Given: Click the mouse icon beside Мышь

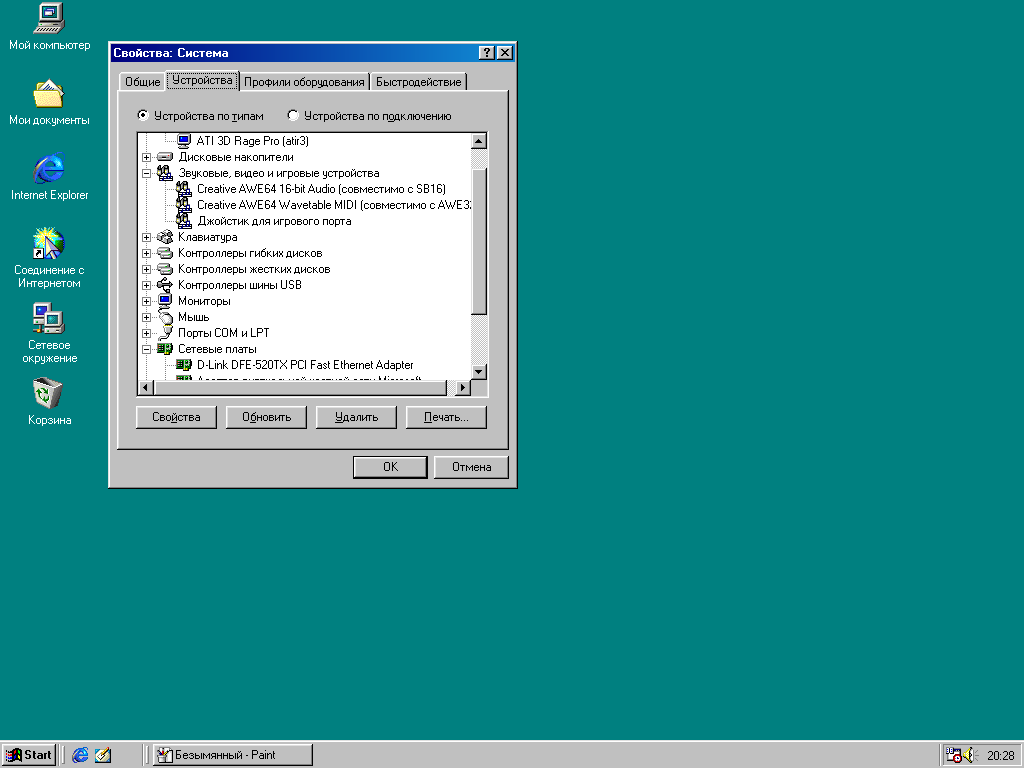Looking at the screenshot, I should pos(165,317).
